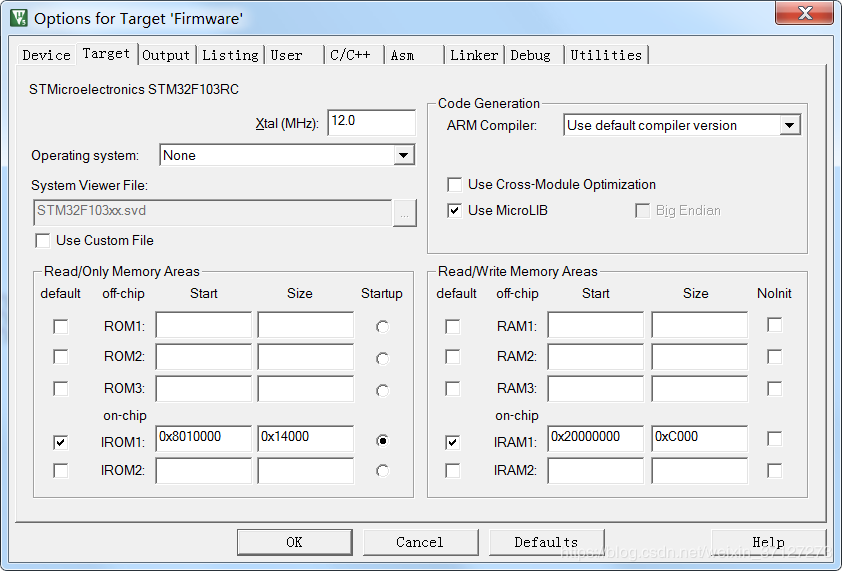Click the RAM1 Start field
The height and width of the screenshot is (571, 842).
click(596, 324)
